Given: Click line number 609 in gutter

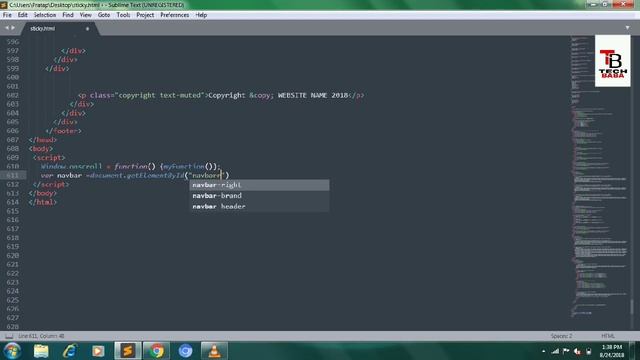Looking at the screenshot, I should [13, 158].
